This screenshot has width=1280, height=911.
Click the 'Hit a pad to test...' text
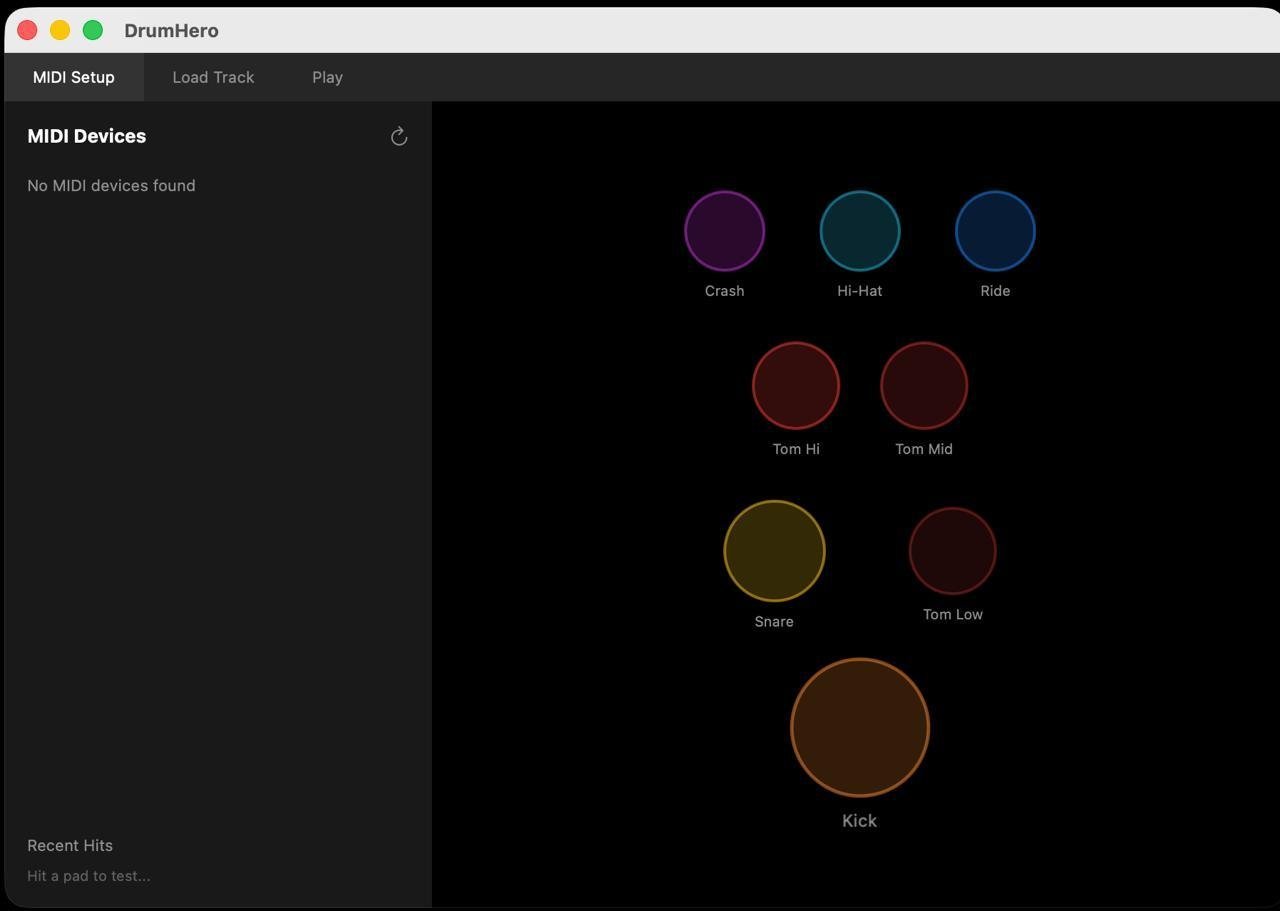89,876
